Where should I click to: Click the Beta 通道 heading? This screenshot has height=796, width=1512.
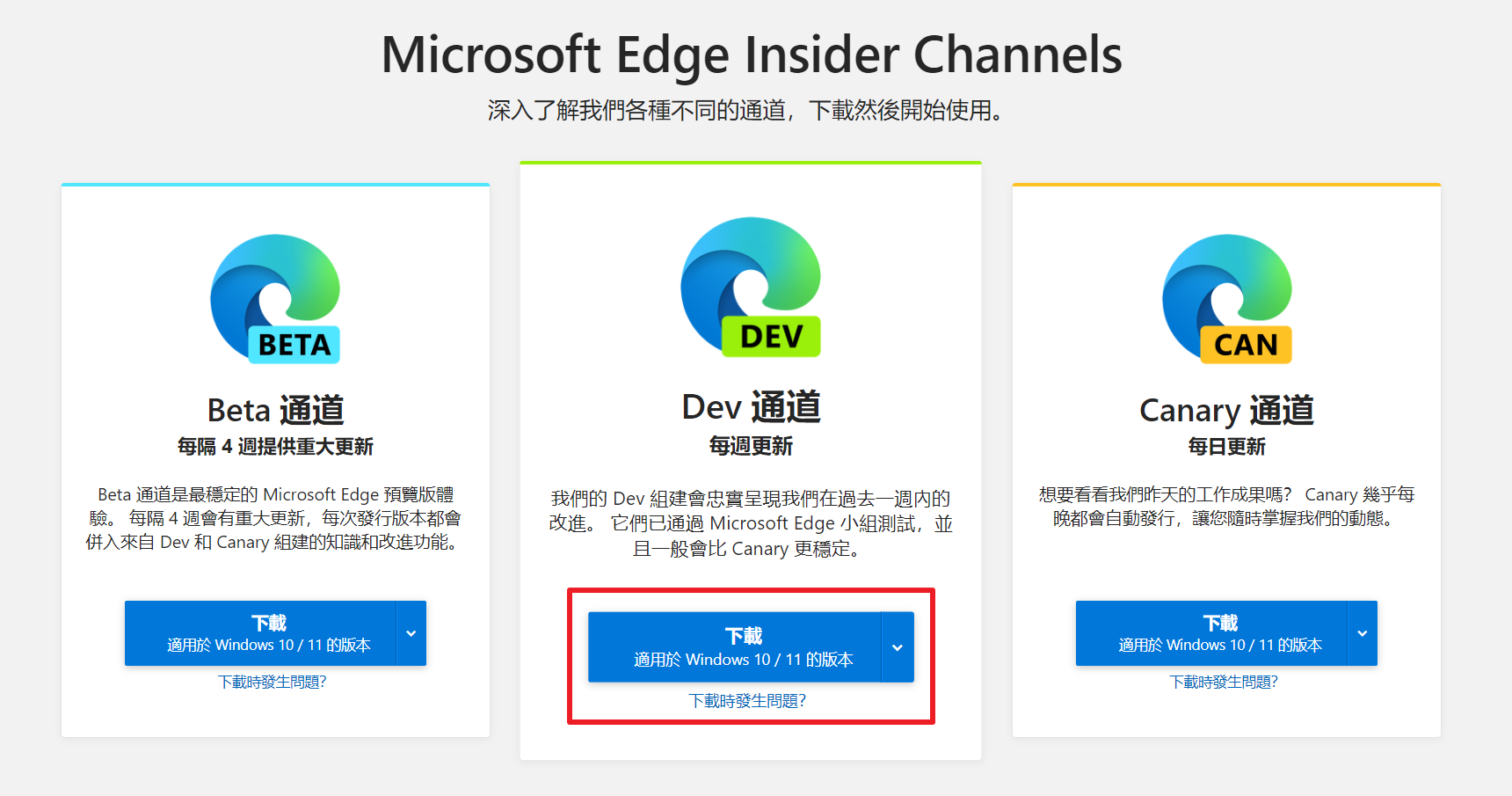[275, 411]
